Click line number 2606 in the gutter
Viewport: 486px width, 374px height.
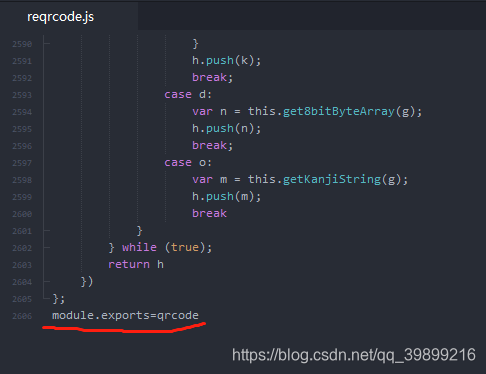[22, 316]
